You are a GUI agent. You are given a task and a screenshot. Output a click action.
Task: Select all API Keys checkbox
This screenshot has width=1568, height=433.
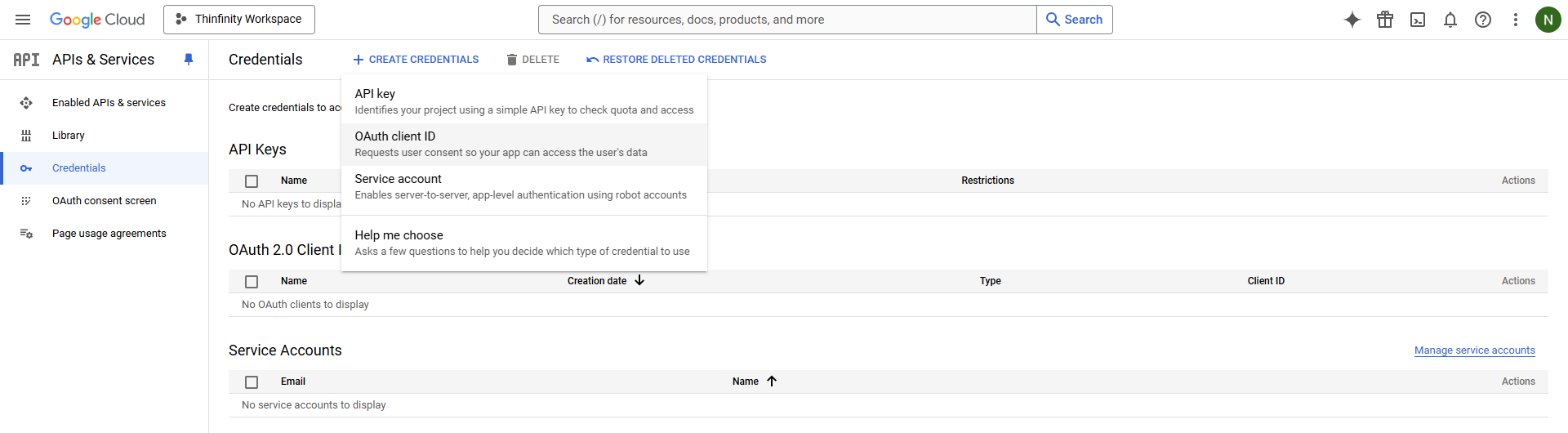252,181
